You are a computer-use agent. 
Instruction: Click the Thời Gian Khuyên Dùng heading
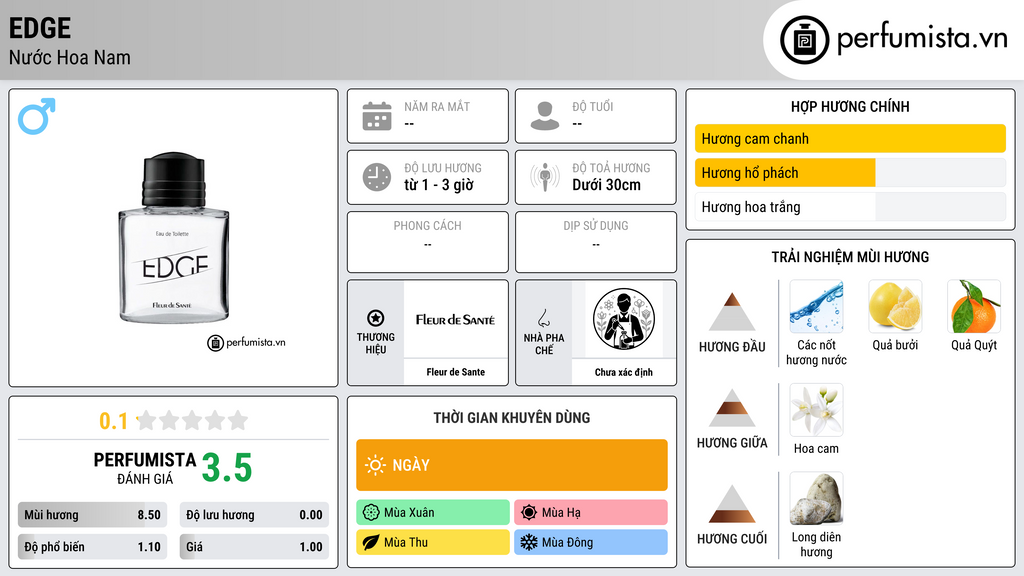(x=512, y=418)
